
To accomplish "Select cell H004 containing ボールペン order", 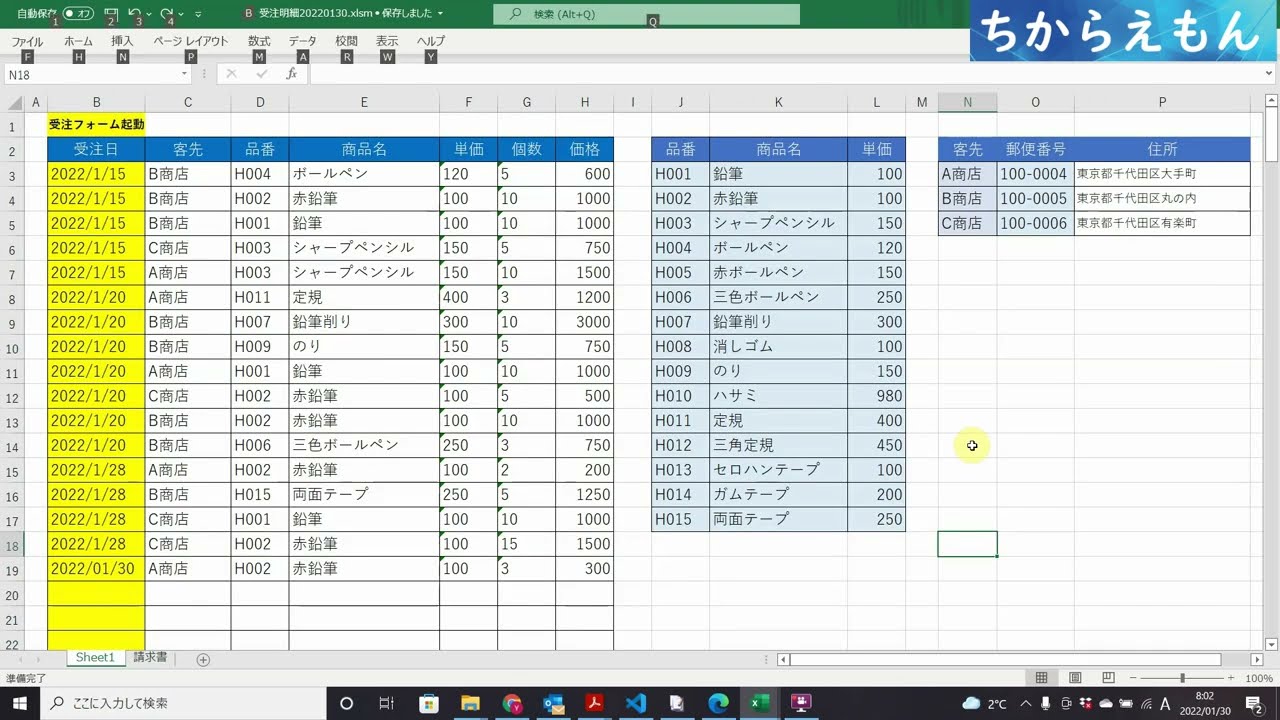I will [x=259, y=172].
